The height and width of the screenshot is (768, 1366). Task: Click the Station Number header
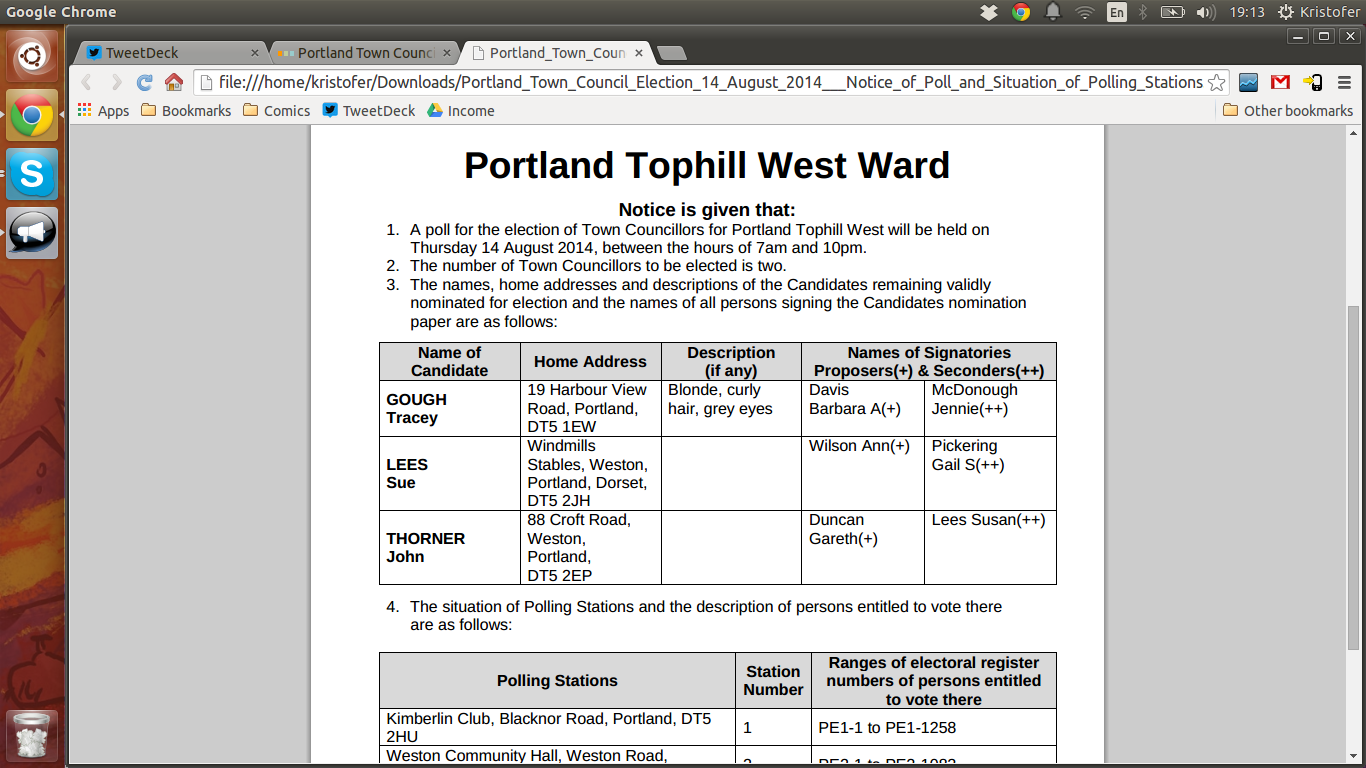click(773, 681)
